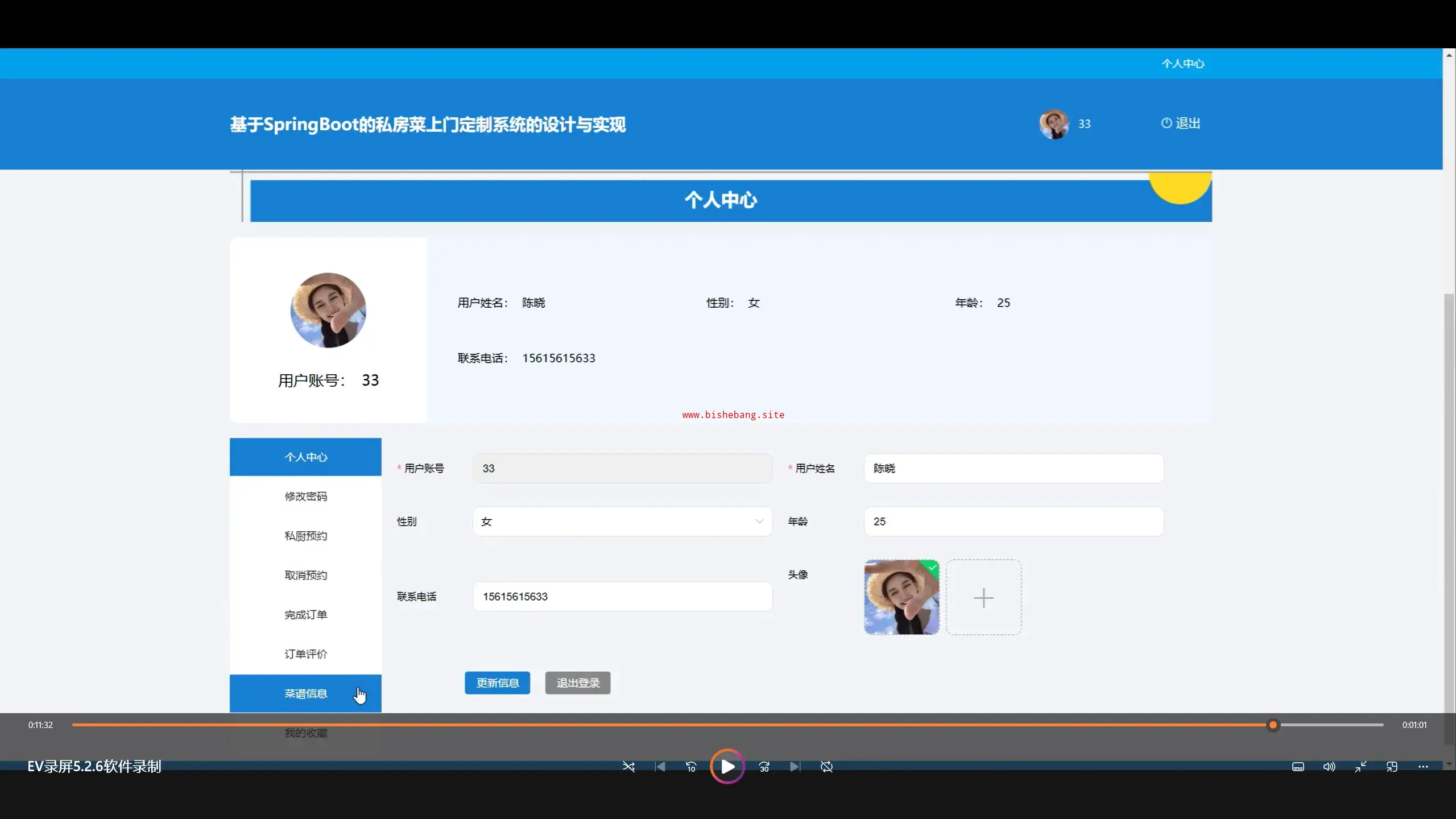Open subtitles and captions icon
The height and width of the screenshot is (819, 1456).
click(x=1298, y=767)
